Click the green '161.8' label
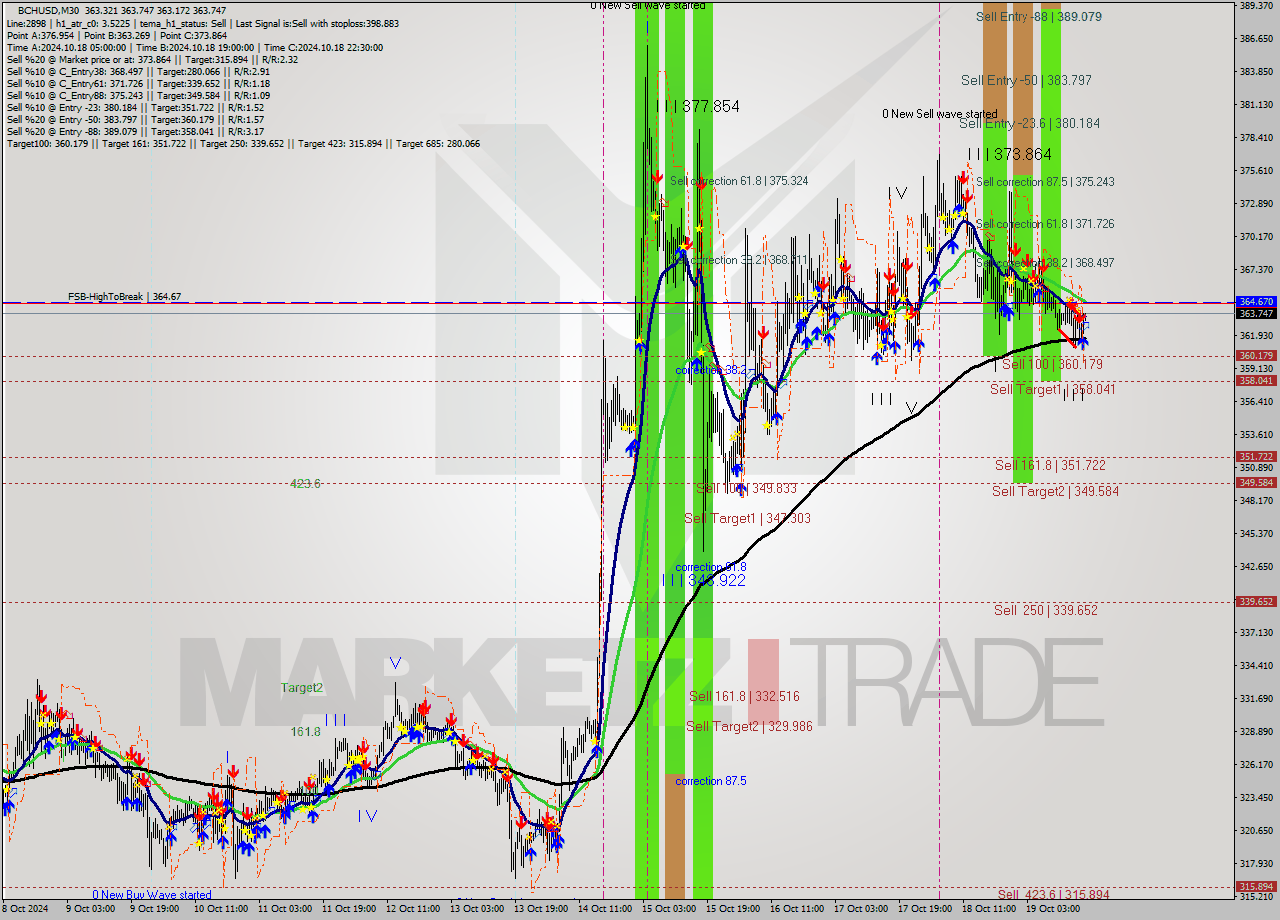 [x=306, y=732]
